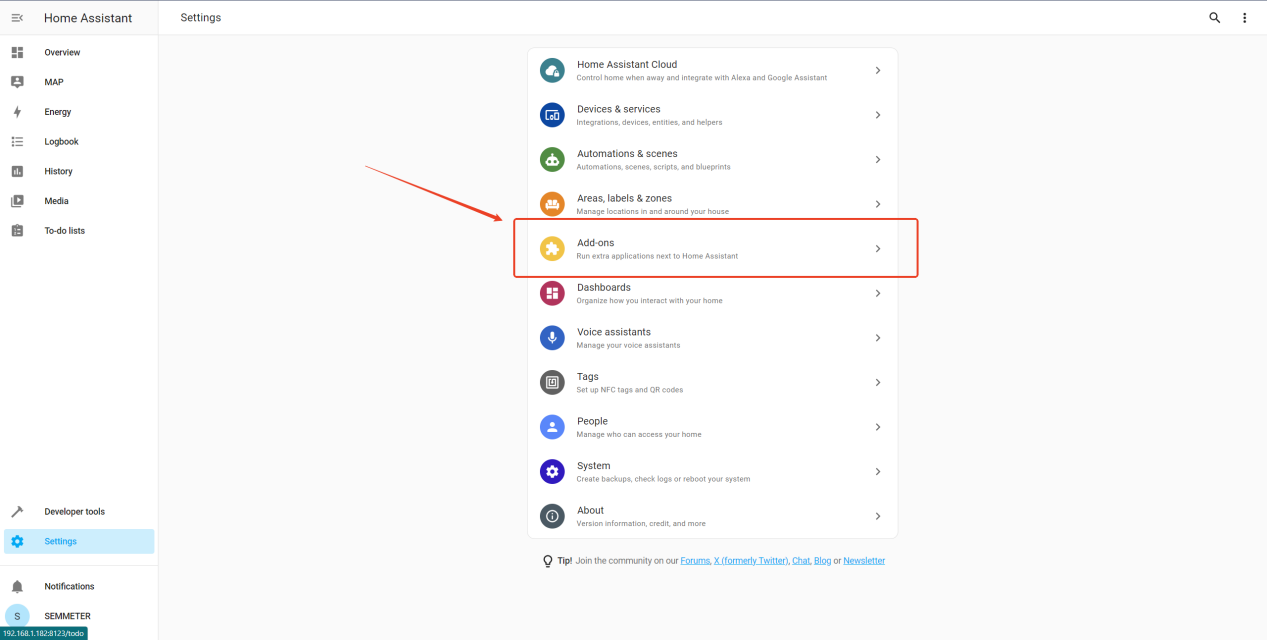Click the Add-ons puzzle icon
The image size is (1267, 640).
pos(552,249)
